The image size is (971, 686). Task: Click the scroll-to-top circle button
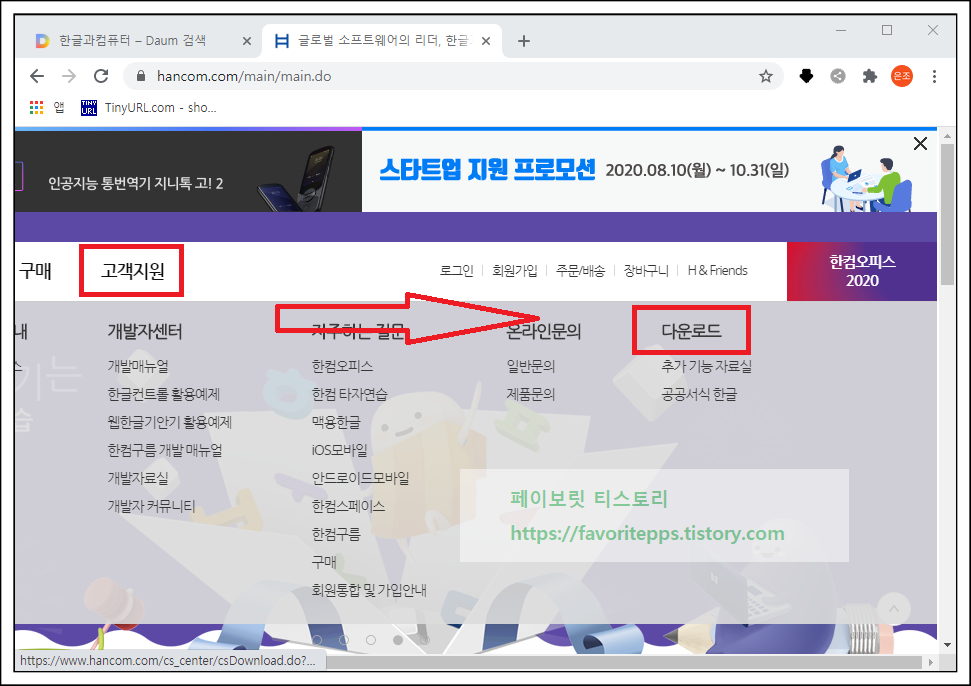coord(894,609)
